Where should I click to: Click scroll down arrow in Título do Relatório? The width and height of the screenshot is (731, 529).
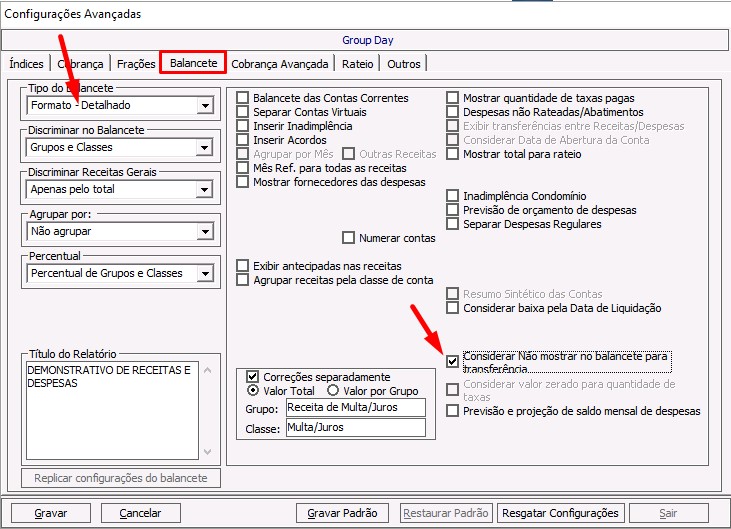pos(208,452)
